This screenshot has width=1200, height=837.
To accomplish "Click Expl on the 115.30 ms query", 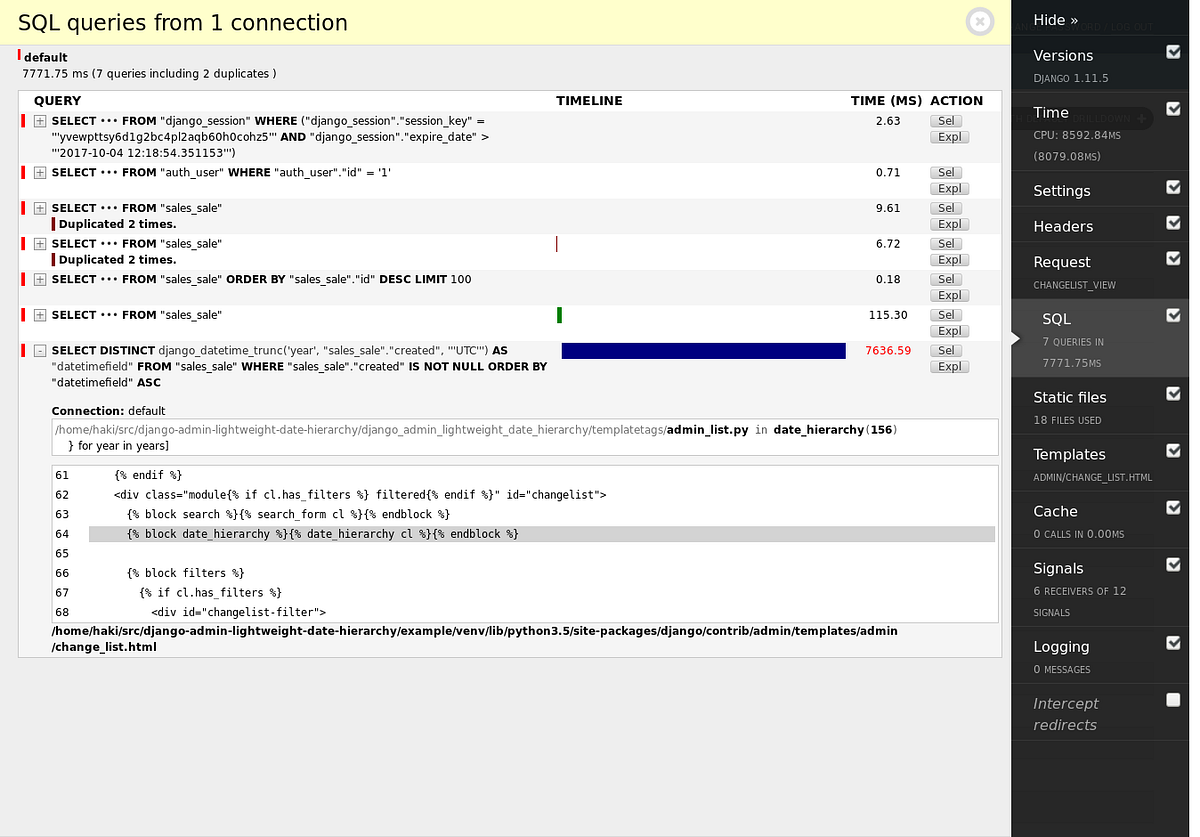I will coord(948,330).
